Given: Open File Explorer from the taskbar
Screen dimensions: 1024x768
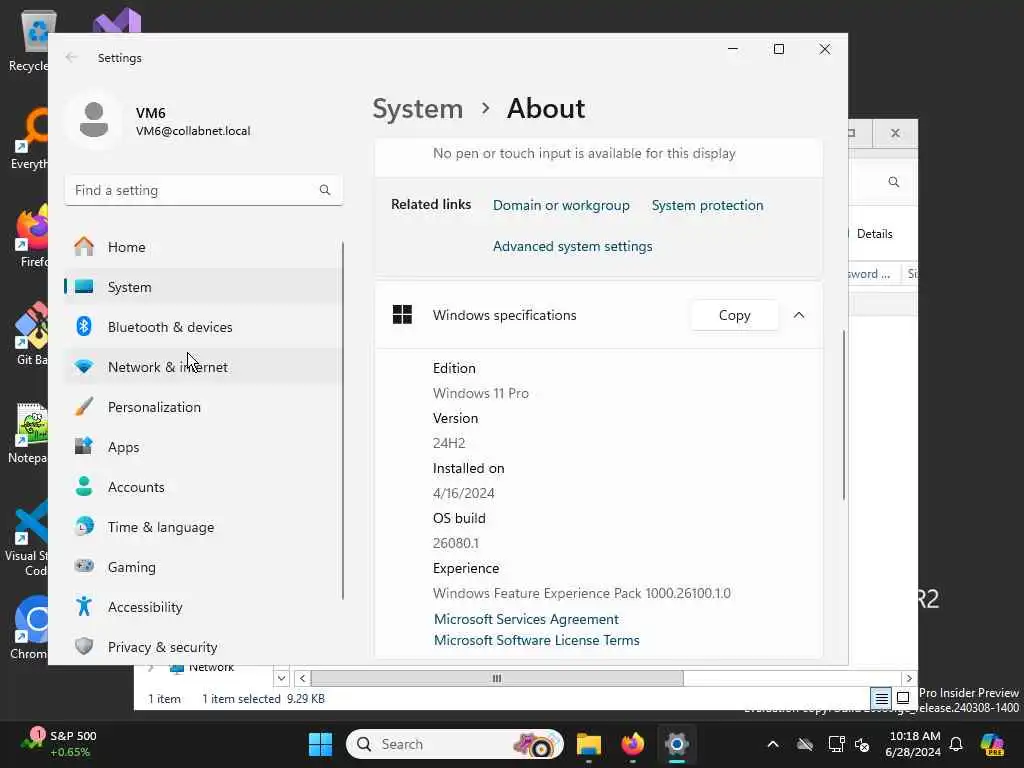Looking at the screenshot, I should click(588, 744).
